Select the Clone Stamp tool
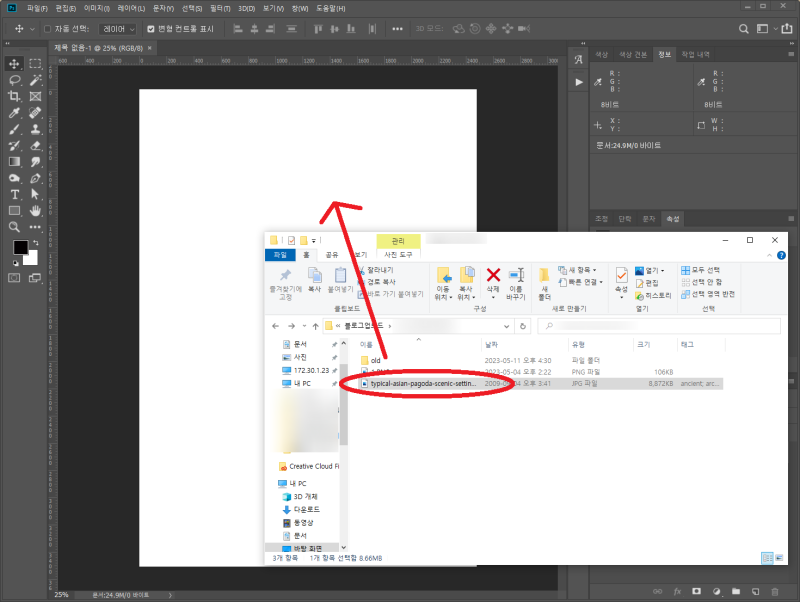The height and width of the screenshot is (602, 800). click(35, 129)
